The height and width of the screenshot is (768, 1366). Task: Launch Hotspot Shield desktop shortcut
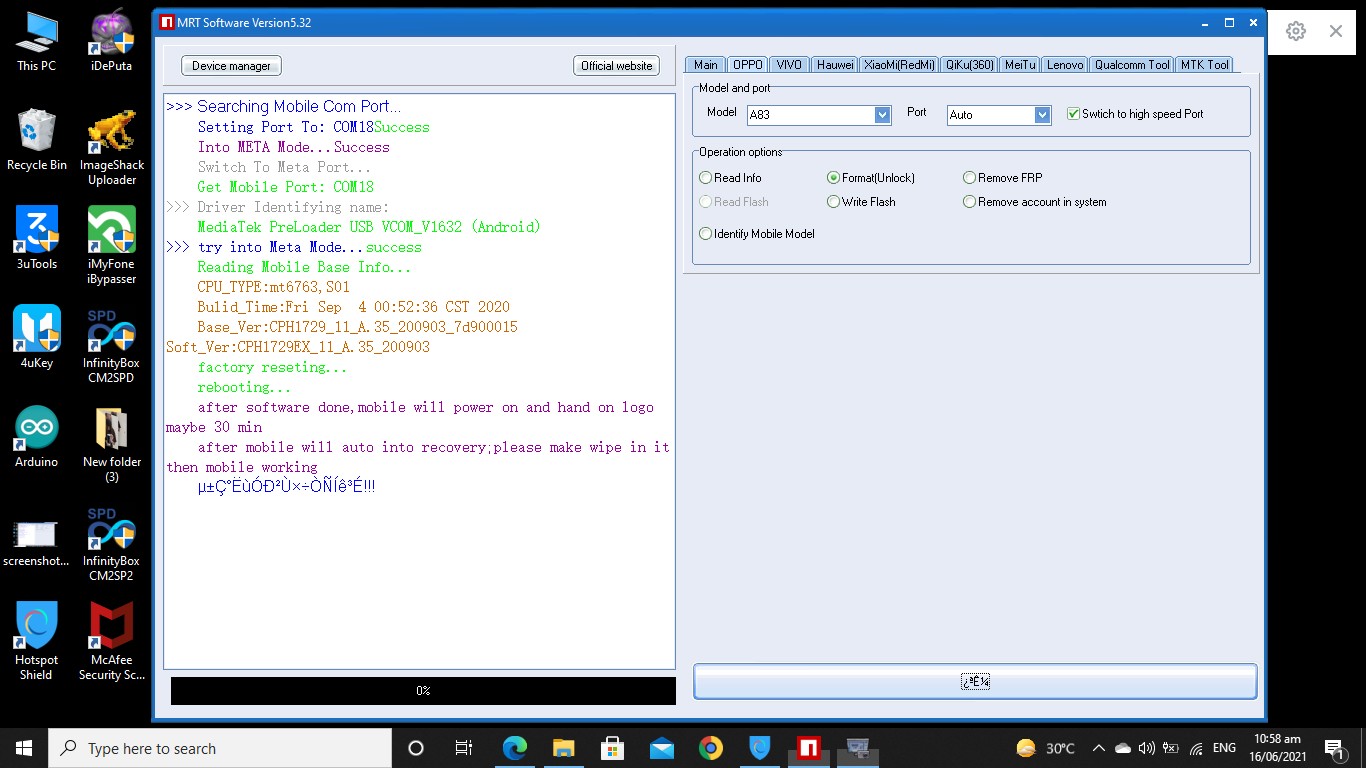(37, 642)
